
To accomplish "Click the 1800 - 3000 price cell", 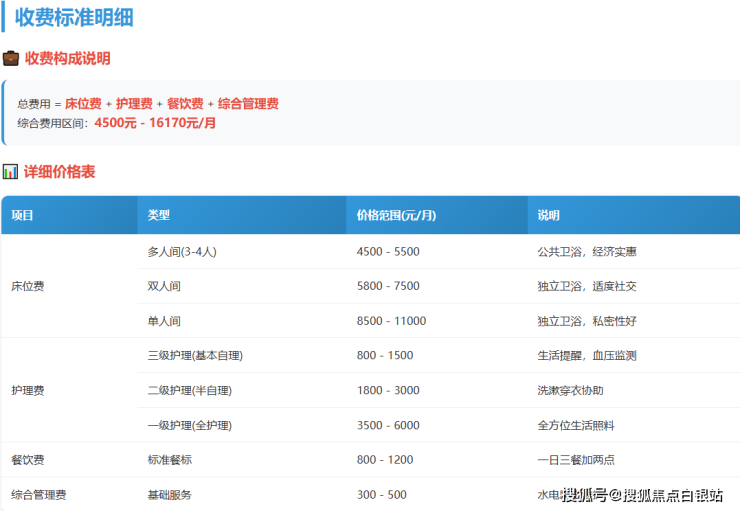I will [x=388, y=390].
